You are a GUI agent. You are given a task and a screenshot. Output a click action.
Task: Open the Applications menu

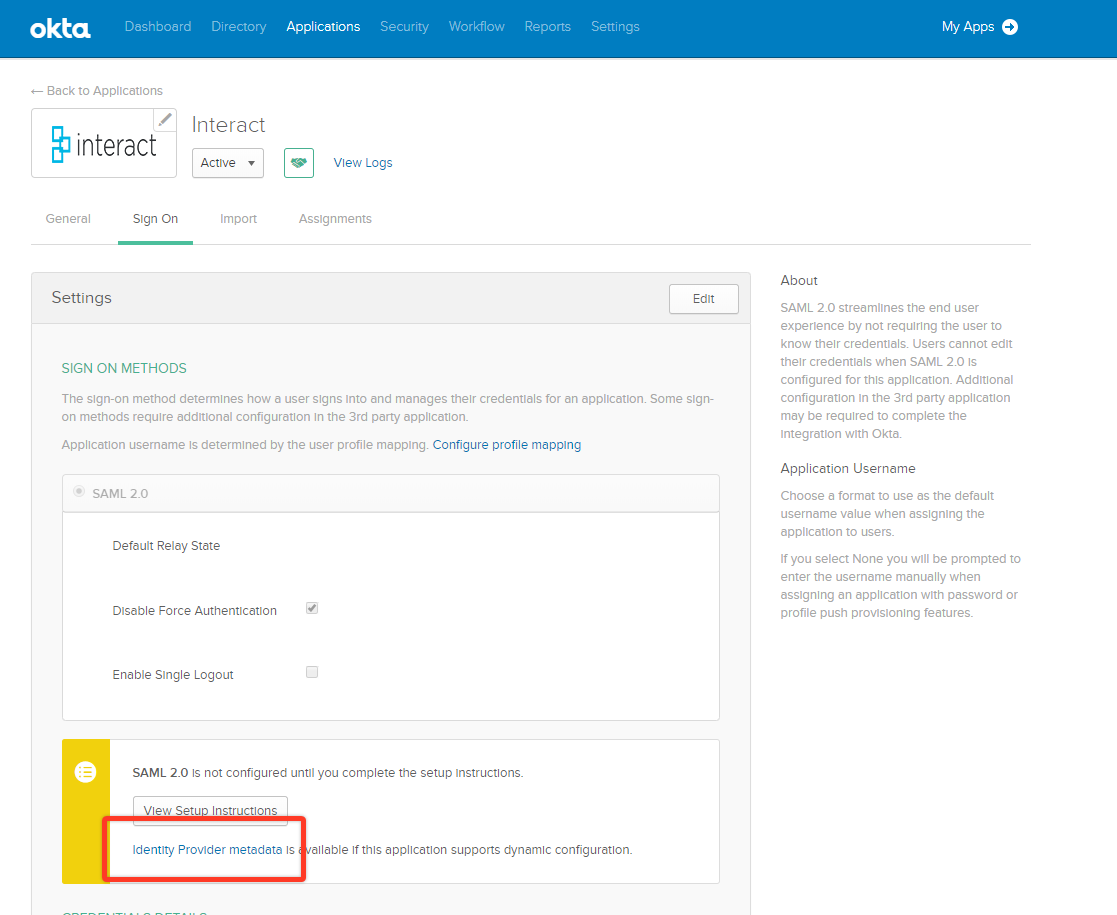323,26
